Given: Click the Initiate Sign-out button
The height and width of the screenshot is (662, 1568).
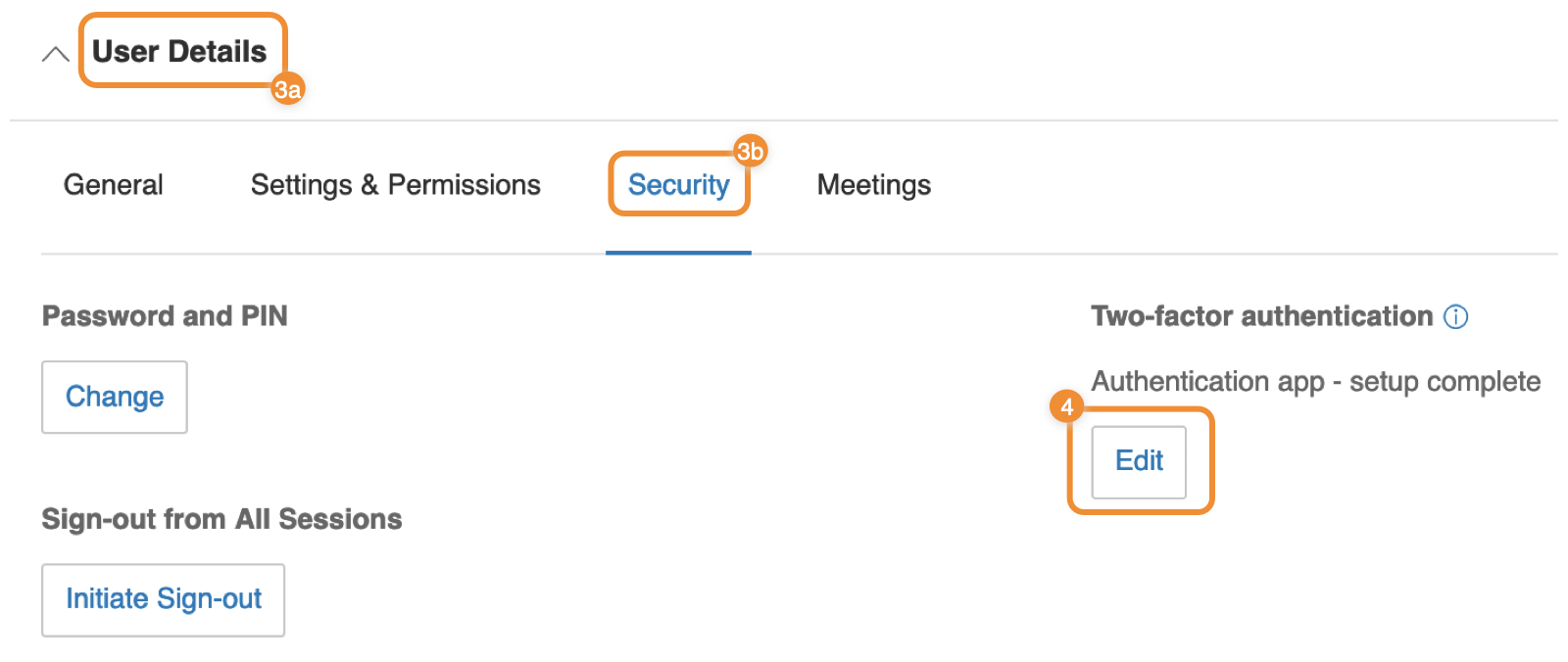Looking at the screenshot, I should (164, 599).
